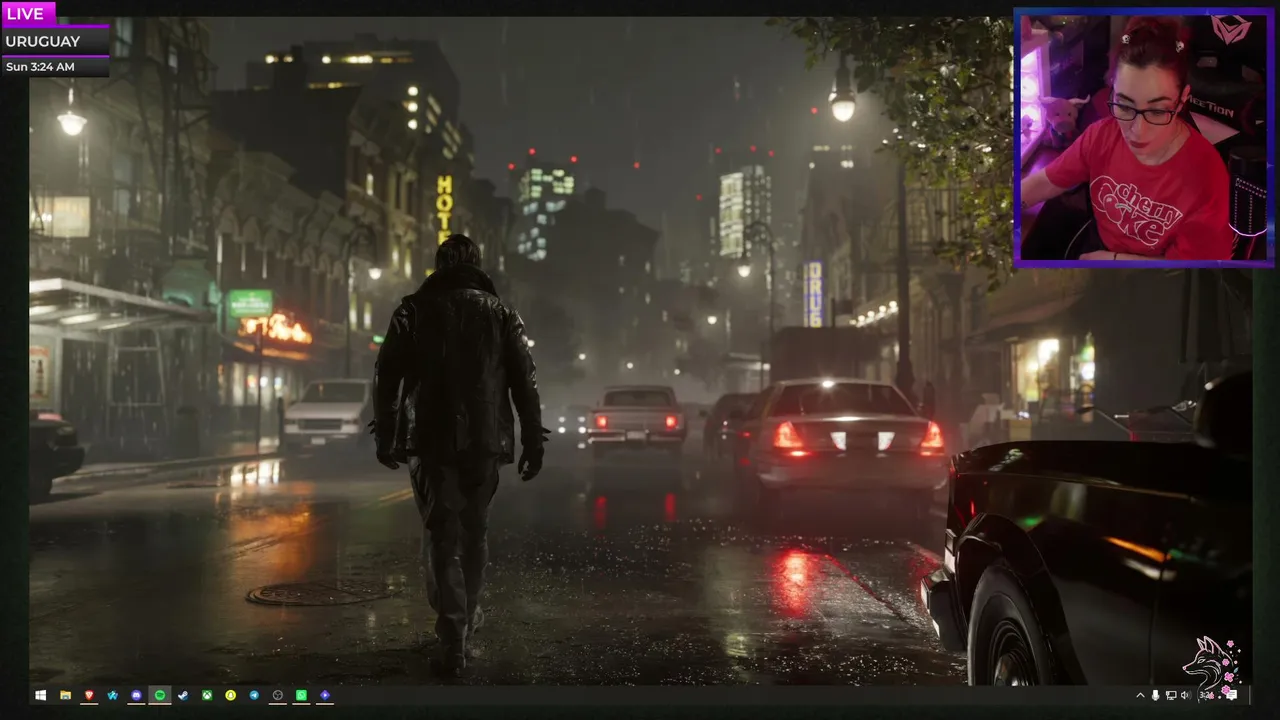Image resolution: width=1280 pixels, height=720 pixels.
Task: Click the microphone tray icon
Action: [1155, 695]
